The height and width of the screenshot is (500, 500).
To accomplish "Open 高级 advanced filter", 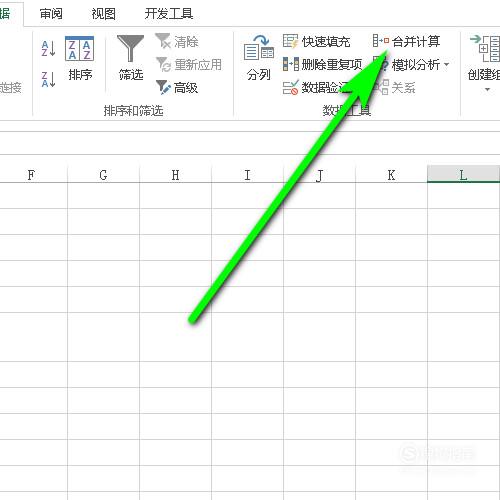I will [177, 88].
